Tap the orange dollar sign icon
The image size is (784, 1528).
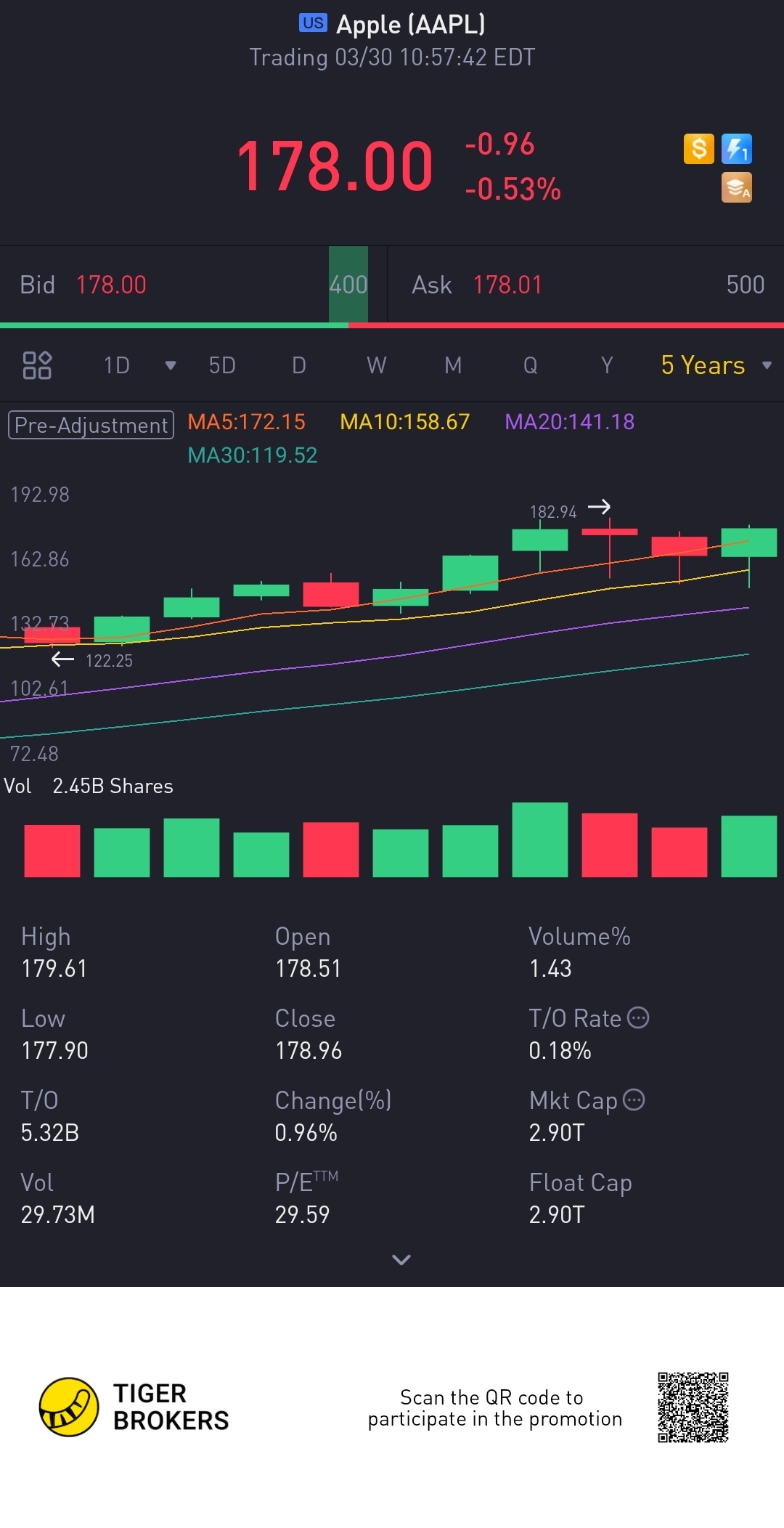698,149
